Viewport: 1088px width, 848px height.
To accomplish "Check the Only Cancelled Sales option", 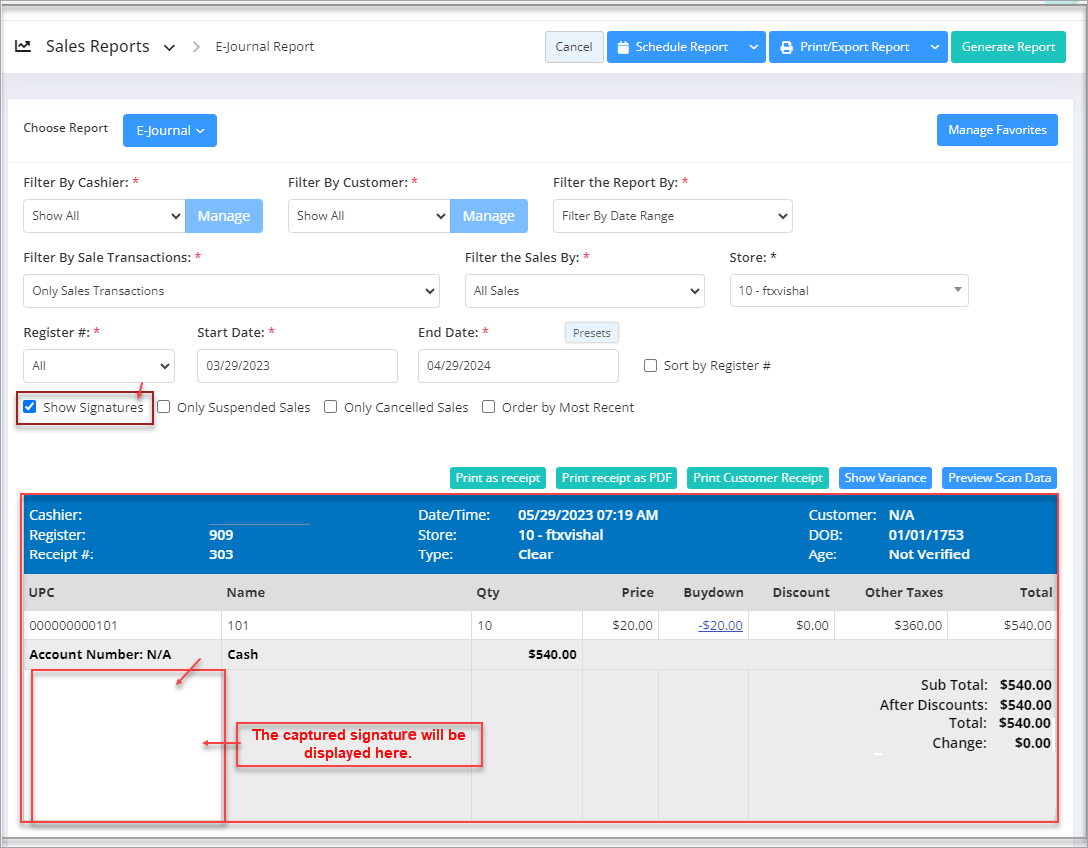I will pyautogui.click(x=331, y=407).
